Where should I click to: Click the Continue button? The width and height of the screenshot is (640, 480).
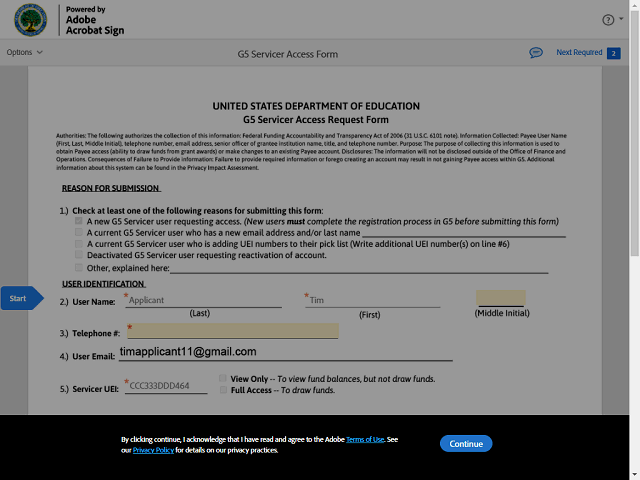(x=466, y=444)
